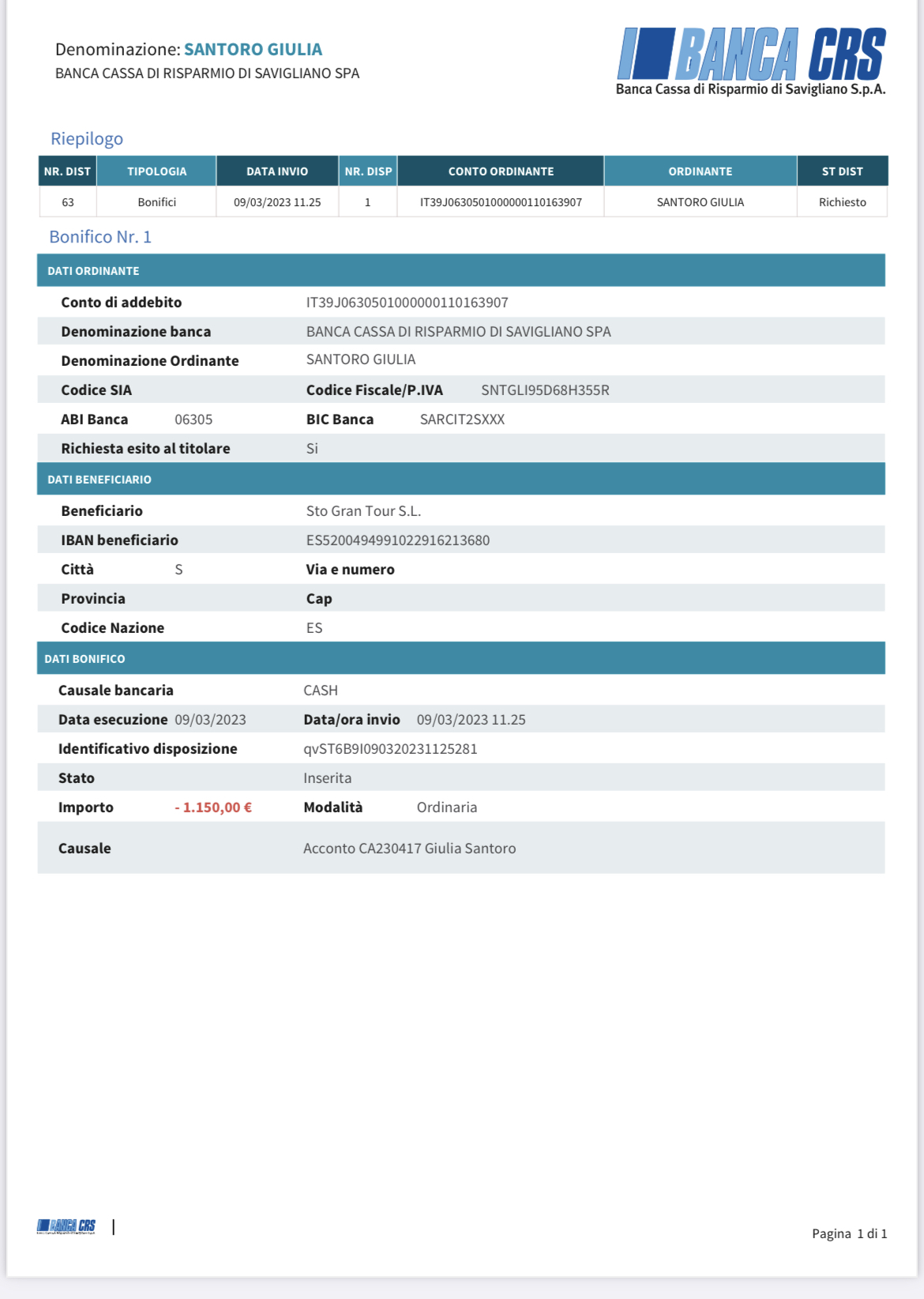This screenshot has width=924, height=1299.
Task: Click the 'DATA INVIO' column header
Action: click(277, 171)
